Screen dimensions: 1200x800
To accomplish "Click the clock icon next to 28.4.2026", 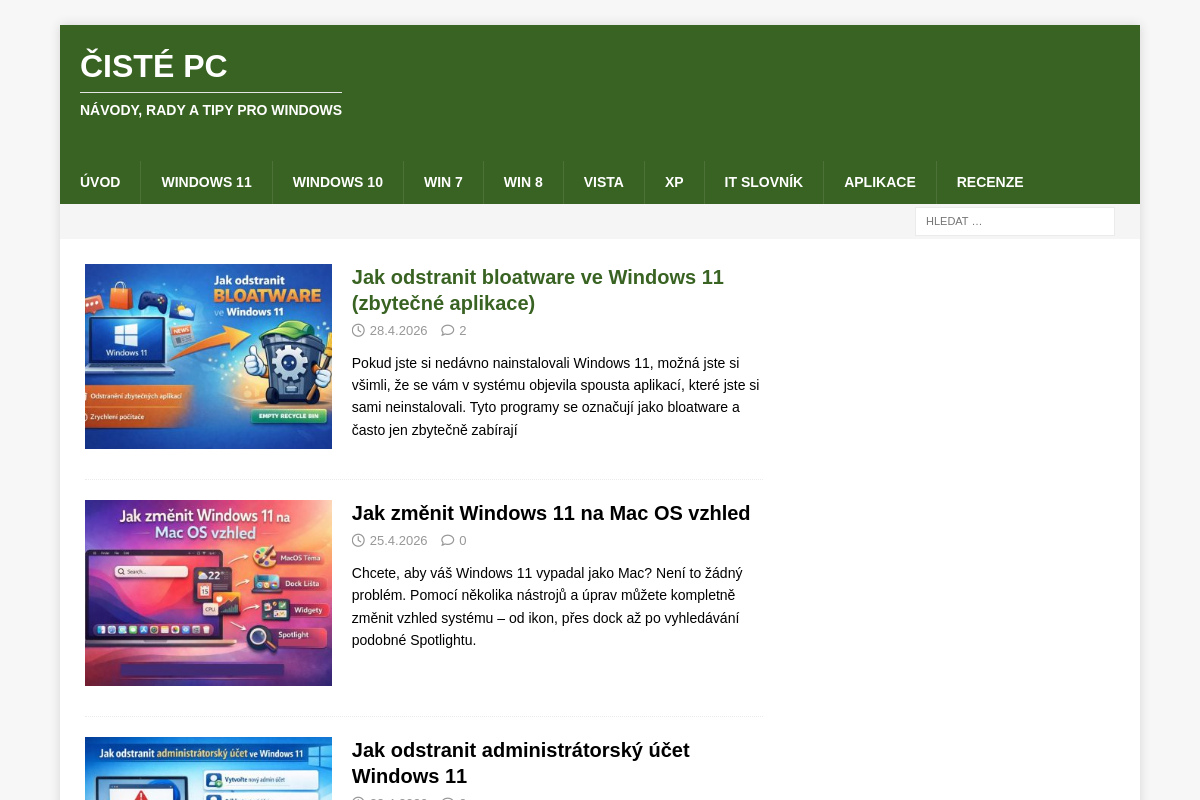I will (x=358, y=330).
